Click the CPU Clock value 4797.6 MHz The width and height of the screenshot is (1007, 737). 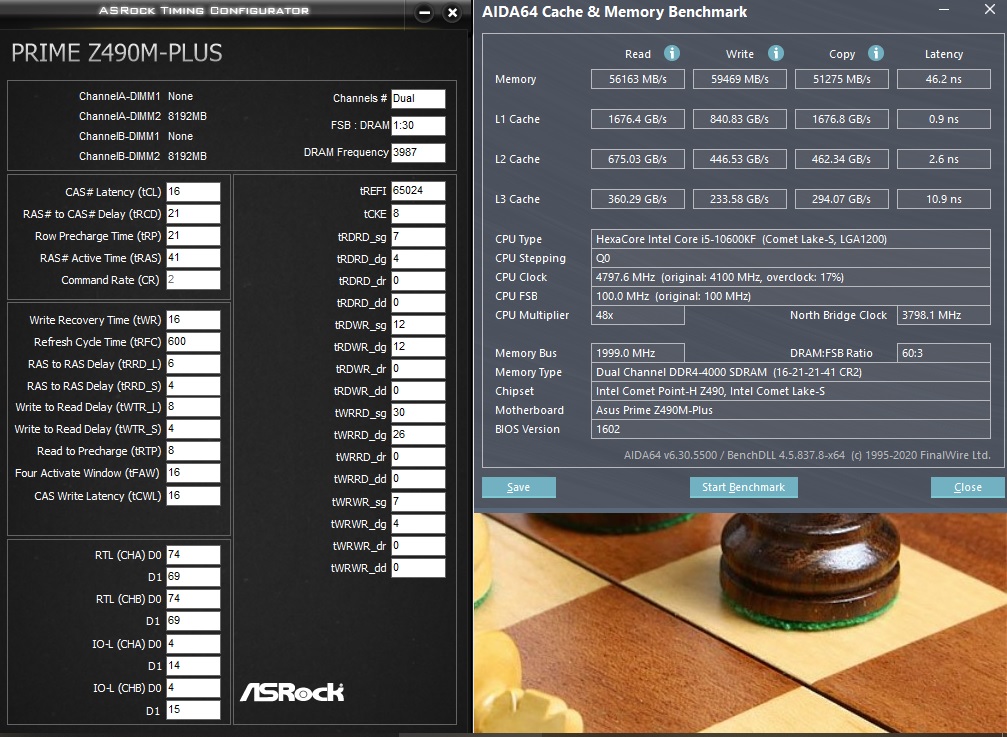click(x=791, y=277)
